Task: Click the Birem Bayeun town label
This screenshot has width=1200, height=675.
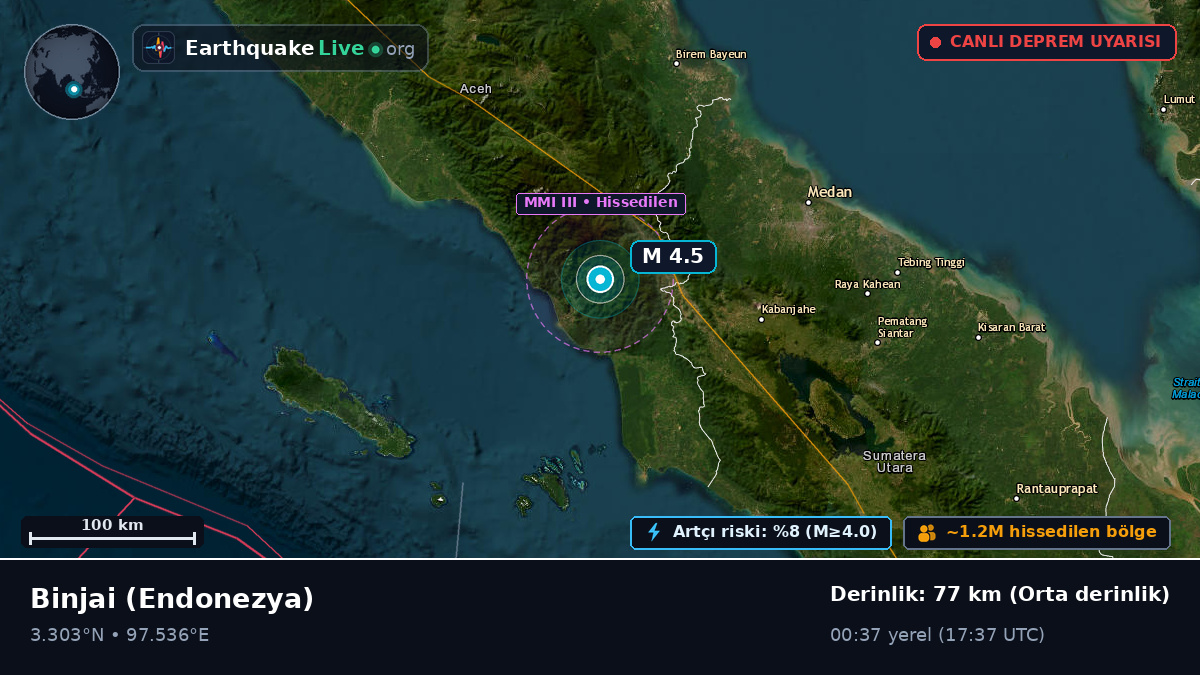Action: 711,54
